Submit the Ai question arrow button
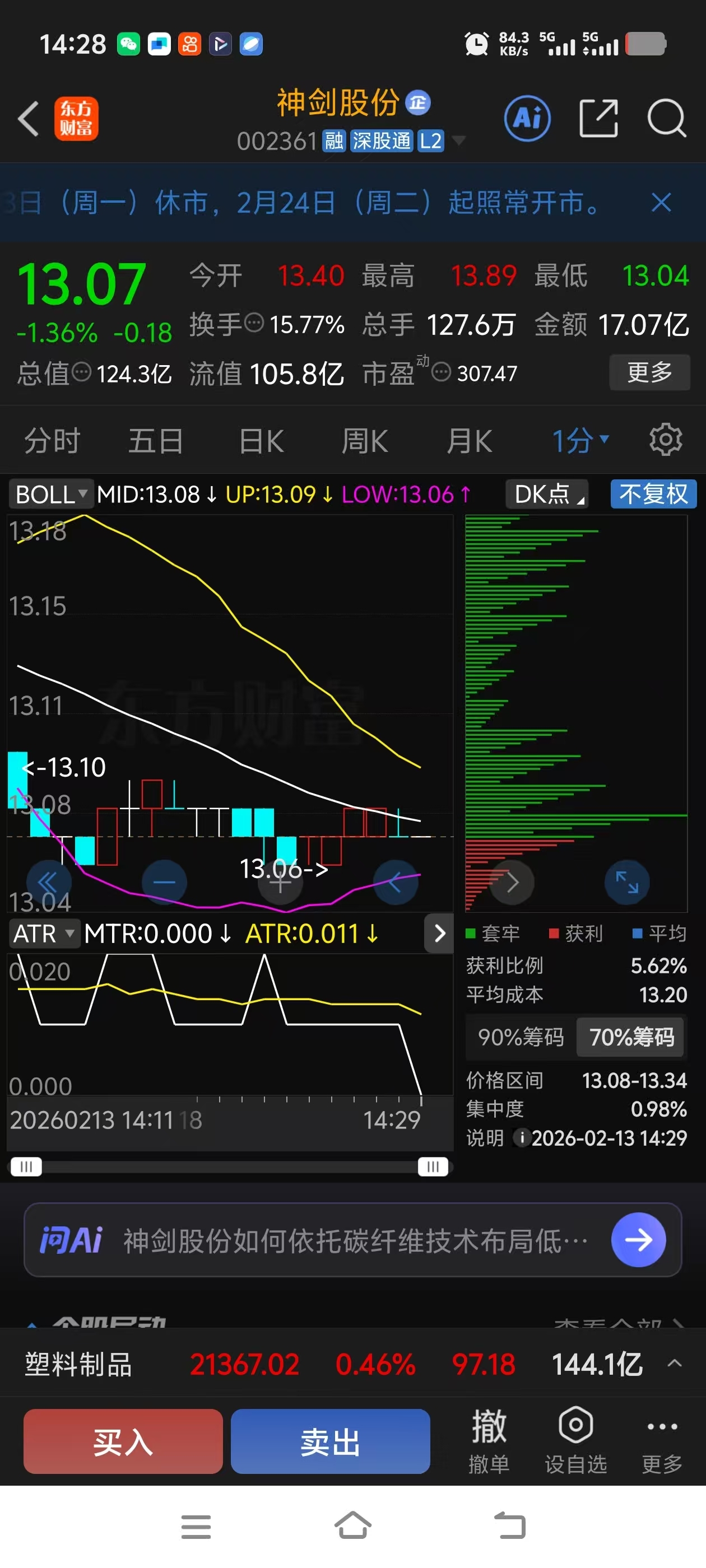Screen dimensions: 706x1568 coord(638,1239)
